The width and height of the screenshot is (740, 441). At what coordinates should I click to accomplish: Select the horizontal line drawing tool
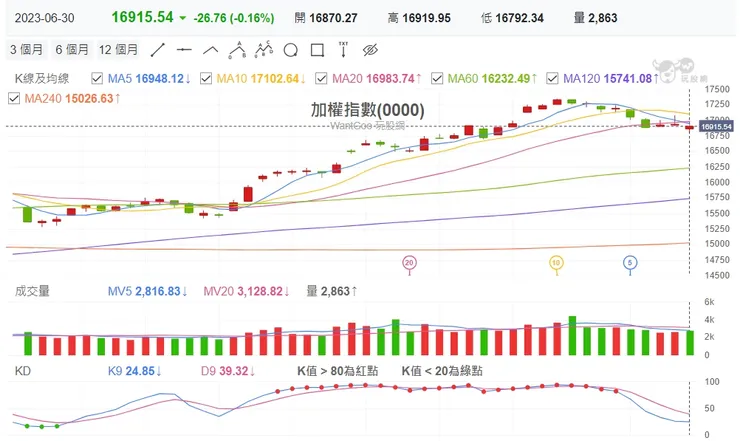pos(184,50)
